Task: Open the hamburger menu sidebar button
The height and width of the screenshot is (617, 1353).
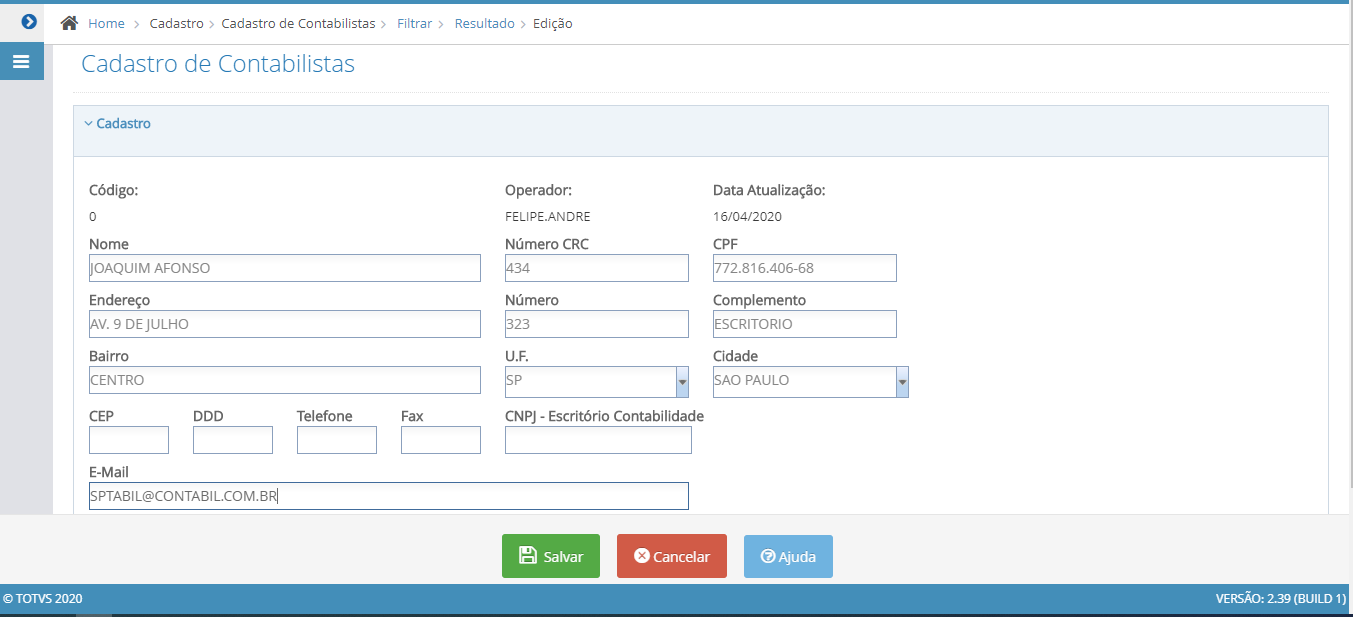Action: coord(21,62)
